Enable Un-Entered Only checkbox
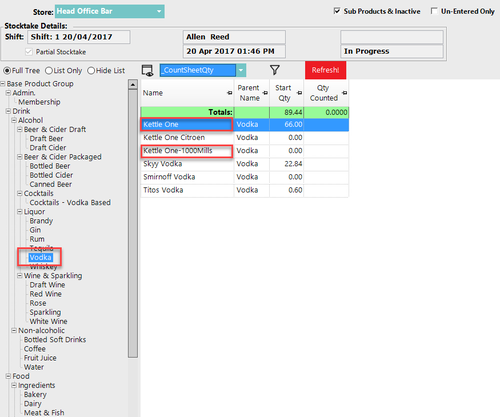Screen dimensions: 500x417 [434, 11]
